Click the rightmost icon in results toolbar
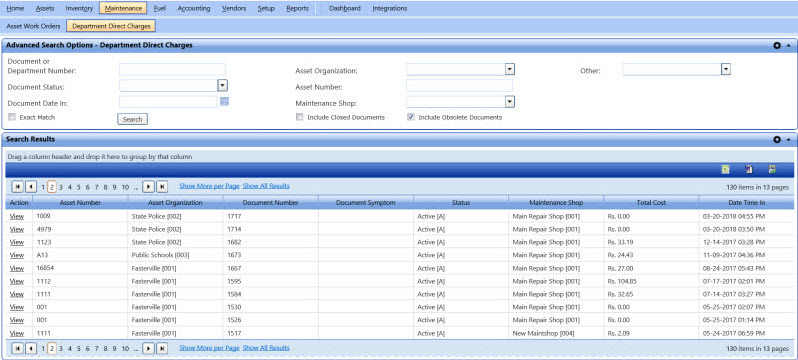798x360 pixels. click(x=772, y=170)
